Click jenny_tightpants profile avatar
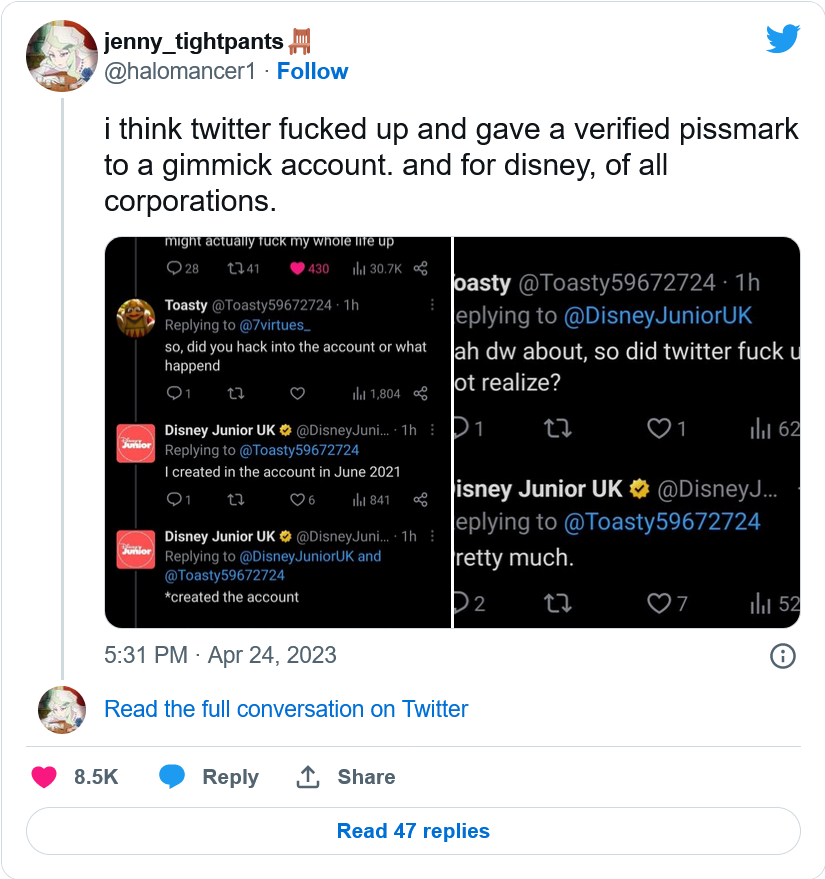The width and height of the screenshot is (825, 879). point(62,55)
